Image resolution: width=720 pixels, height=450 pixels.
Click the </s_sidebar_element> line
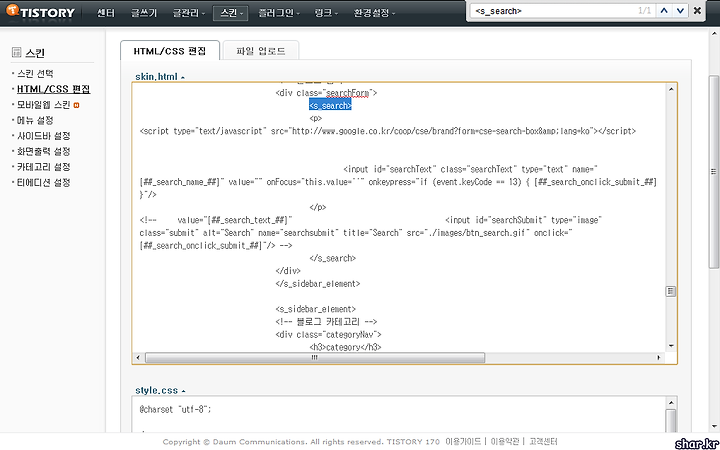[x=318, y=284]
